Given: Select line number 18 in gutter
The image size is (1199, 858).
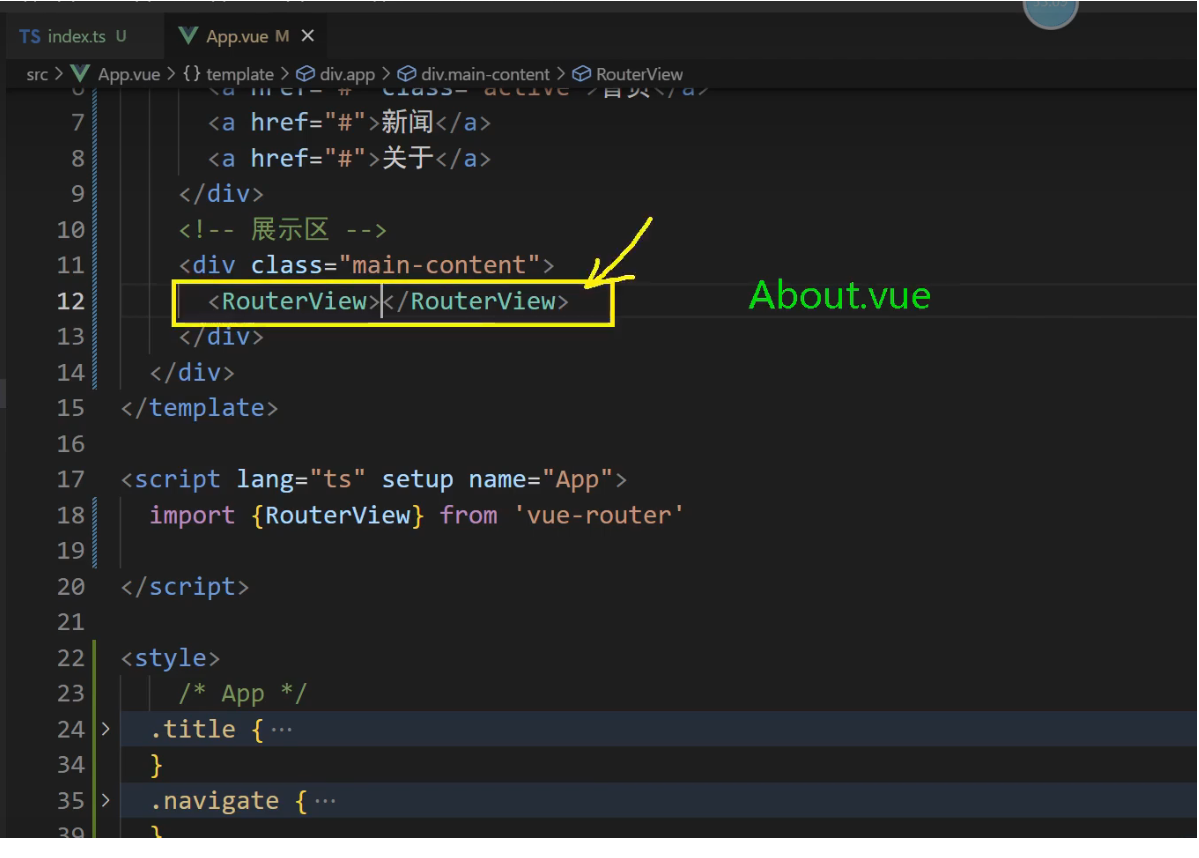Looking at the screenshot, I should [x=70, y=515].
